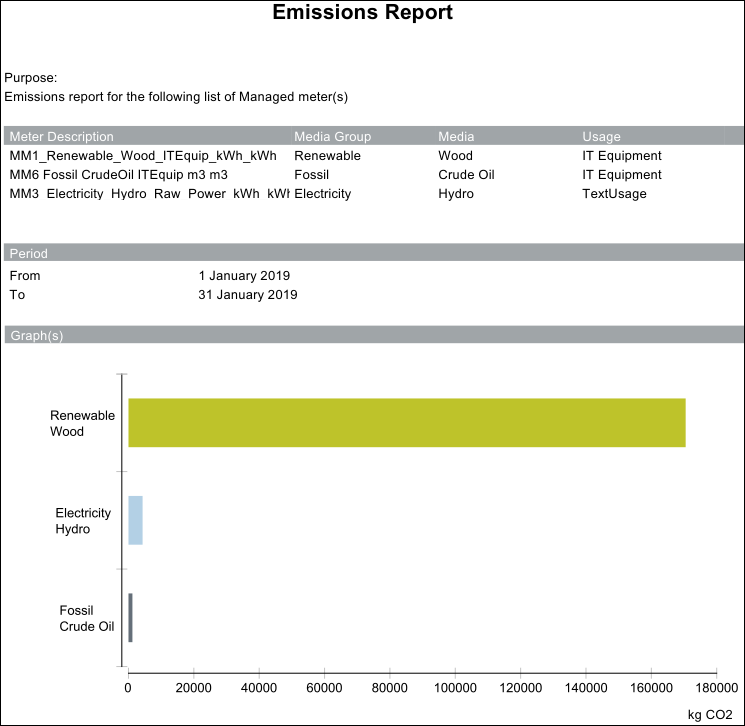
Task: Select the TextUsage cell in the Usage column
Action: [614, 194]
